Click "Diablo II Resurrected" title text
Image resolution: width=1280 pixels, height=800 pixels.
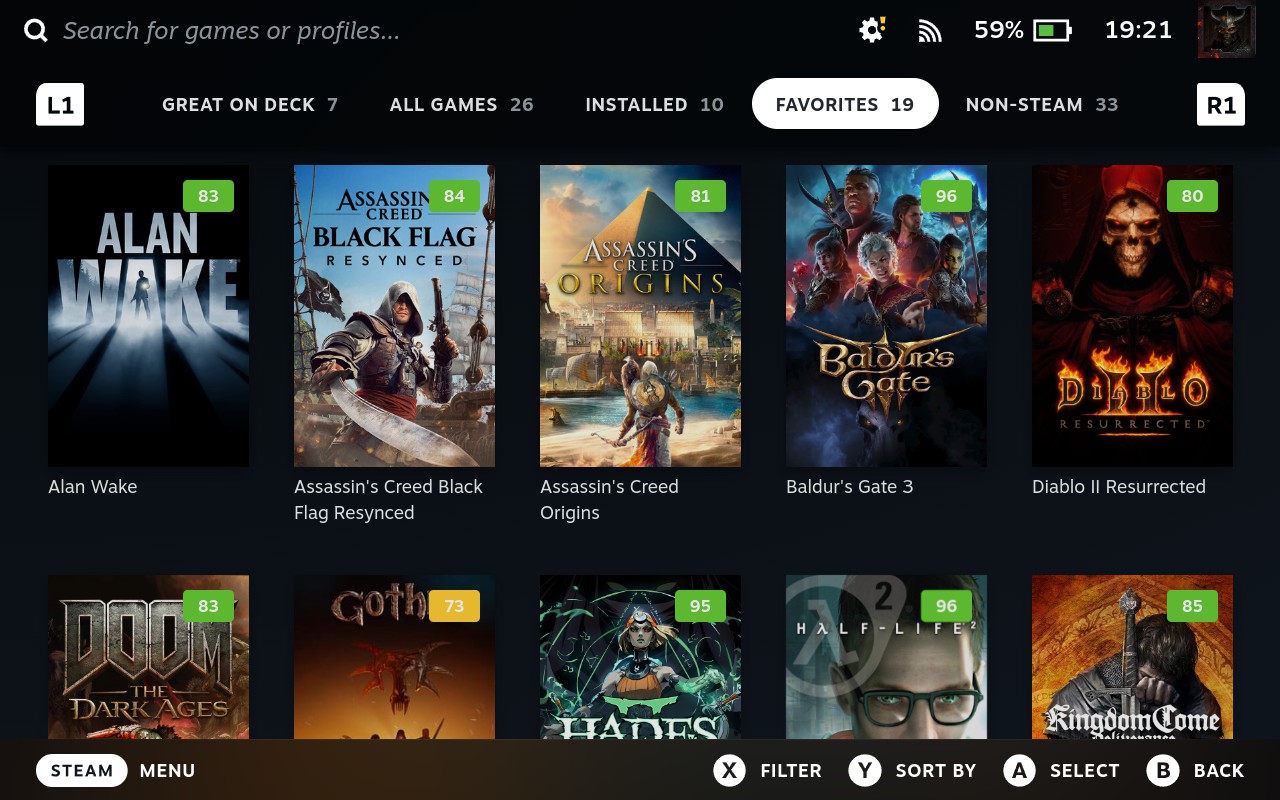[x=1119, y=487]
